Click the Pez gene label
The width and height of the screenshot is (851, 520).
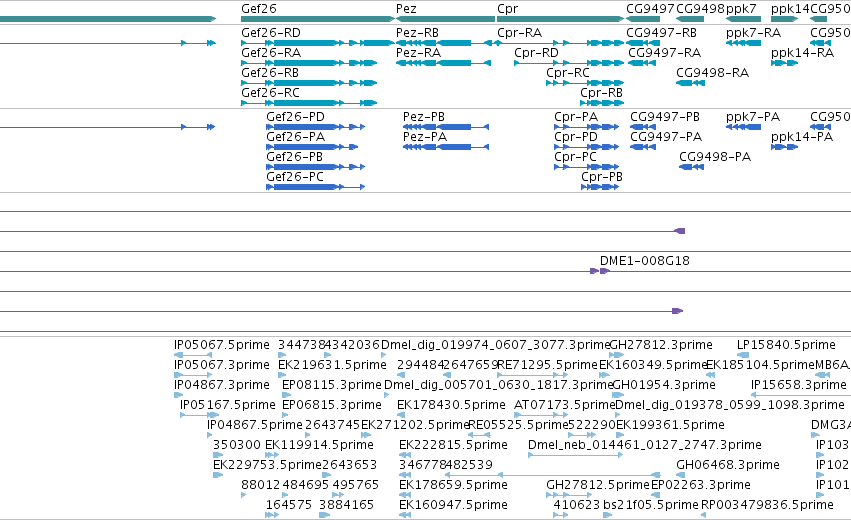[407, 9]
